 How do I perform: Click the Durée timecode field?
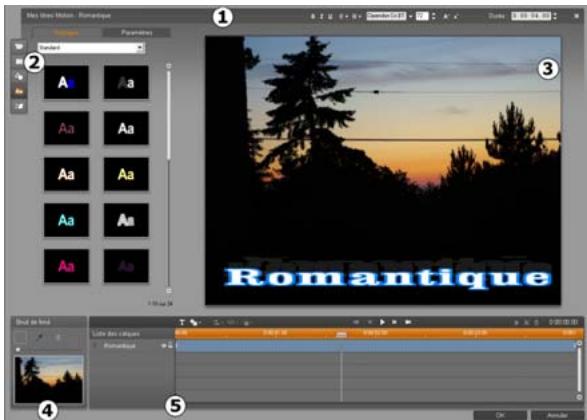(531, 16)
